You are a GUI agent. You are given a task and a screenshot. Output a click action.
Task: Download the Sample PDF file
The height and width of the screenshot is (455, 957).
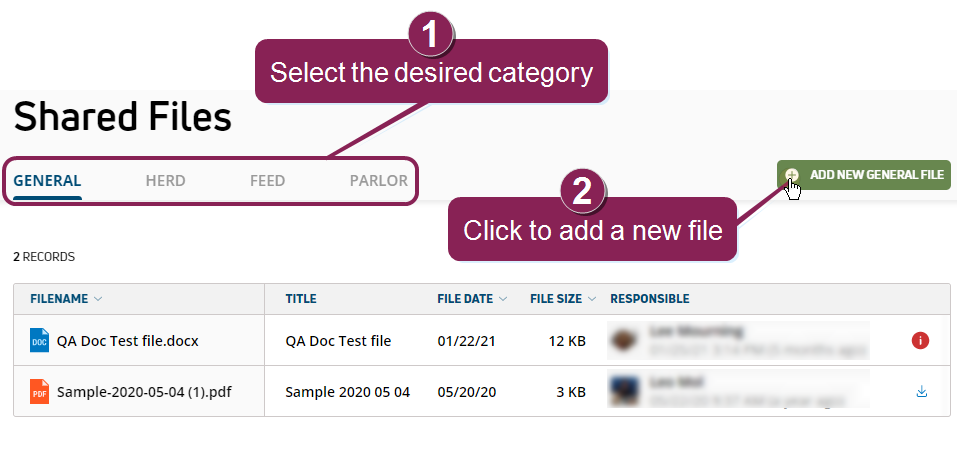[921, 392]
